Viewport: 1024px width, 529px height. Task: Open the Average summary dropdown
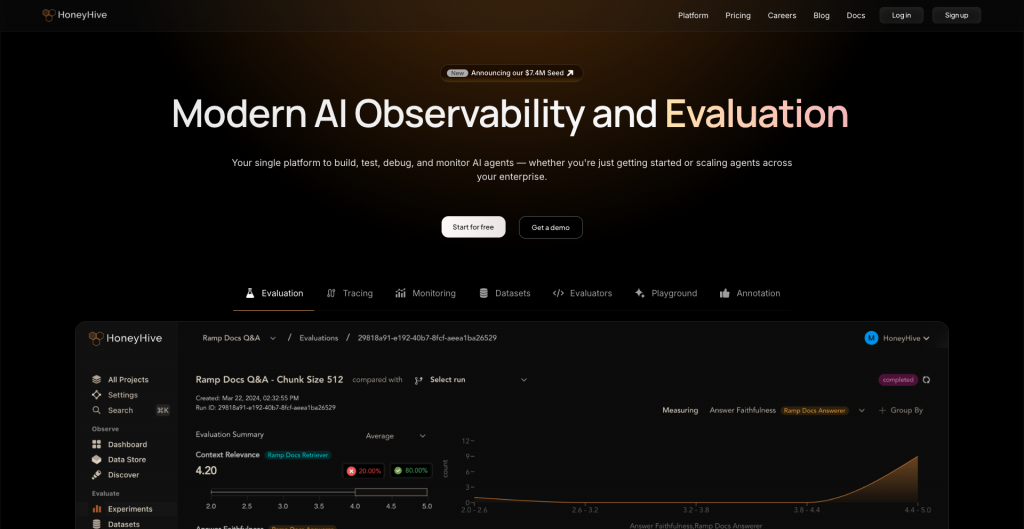coord(395,436)
